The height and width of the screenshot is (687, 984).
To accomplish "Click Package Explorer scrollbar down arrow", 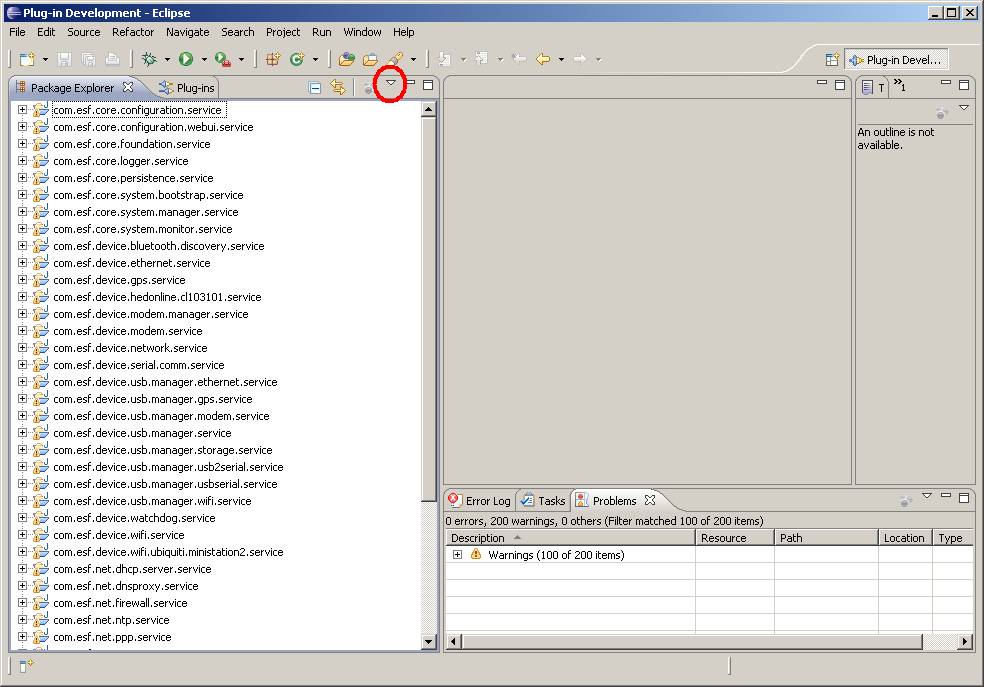I will tap(429, 642).
